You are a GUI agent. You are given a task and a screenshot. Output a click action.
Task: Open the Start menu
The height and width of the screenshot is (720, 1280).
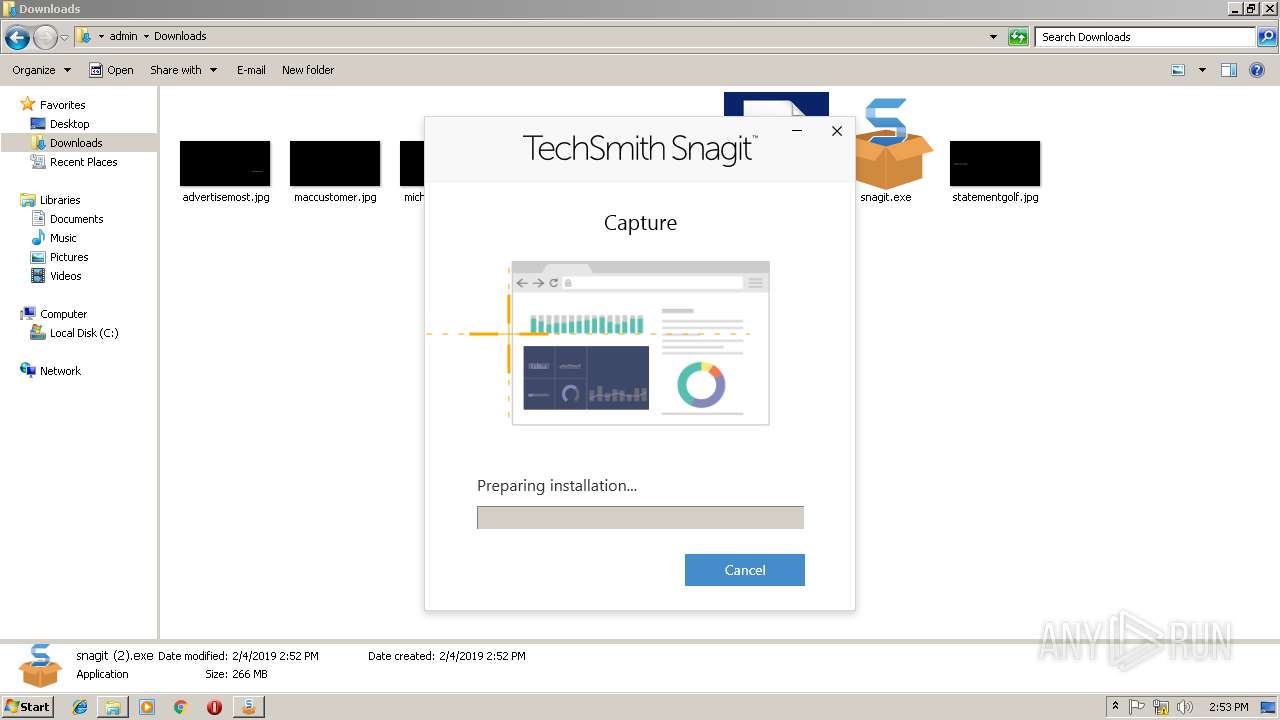pos(27,706)
